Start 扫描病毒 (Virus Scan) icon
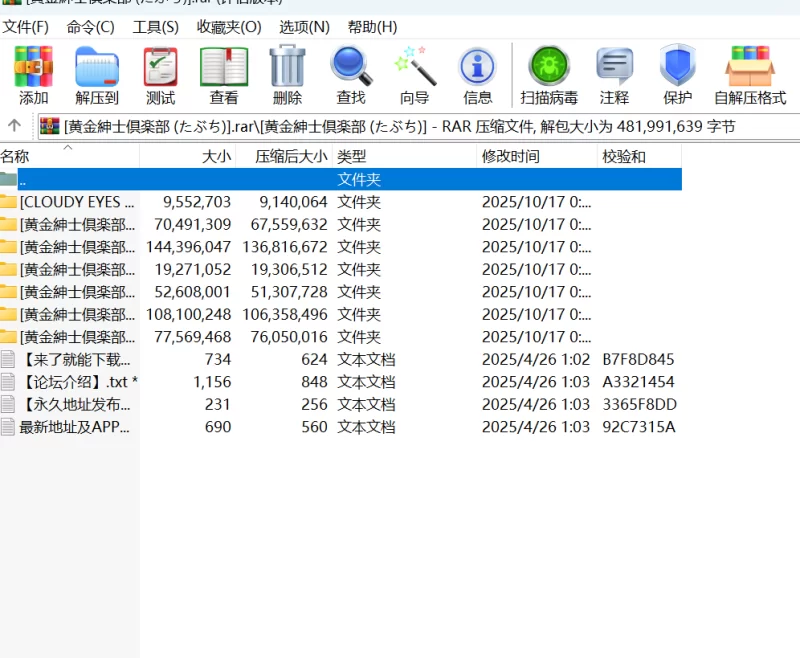The image size is (800, 658). pos(549,66)
